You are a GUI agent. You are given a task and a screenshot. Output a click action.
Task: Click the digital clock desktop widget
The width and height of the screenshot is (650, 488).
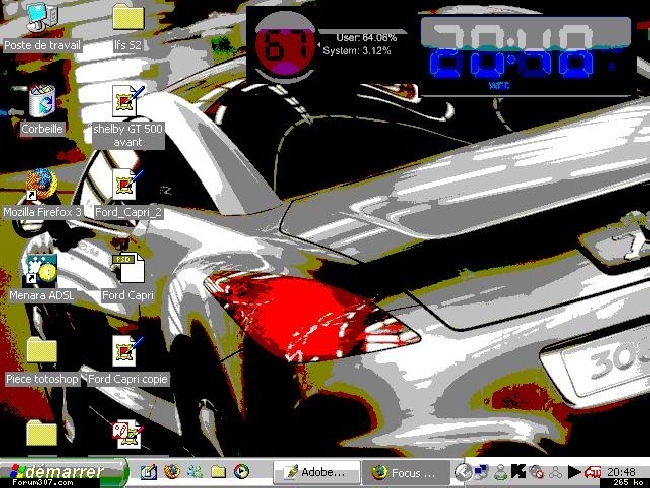tap(526, 56)
